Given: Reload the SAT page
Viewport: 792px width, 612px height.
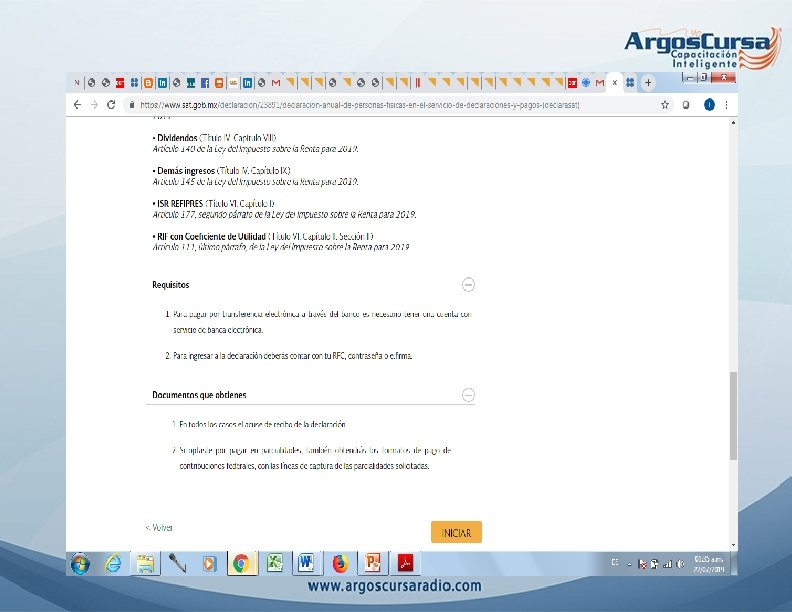Looking at the screenshot, I should [x=111, y=105].
